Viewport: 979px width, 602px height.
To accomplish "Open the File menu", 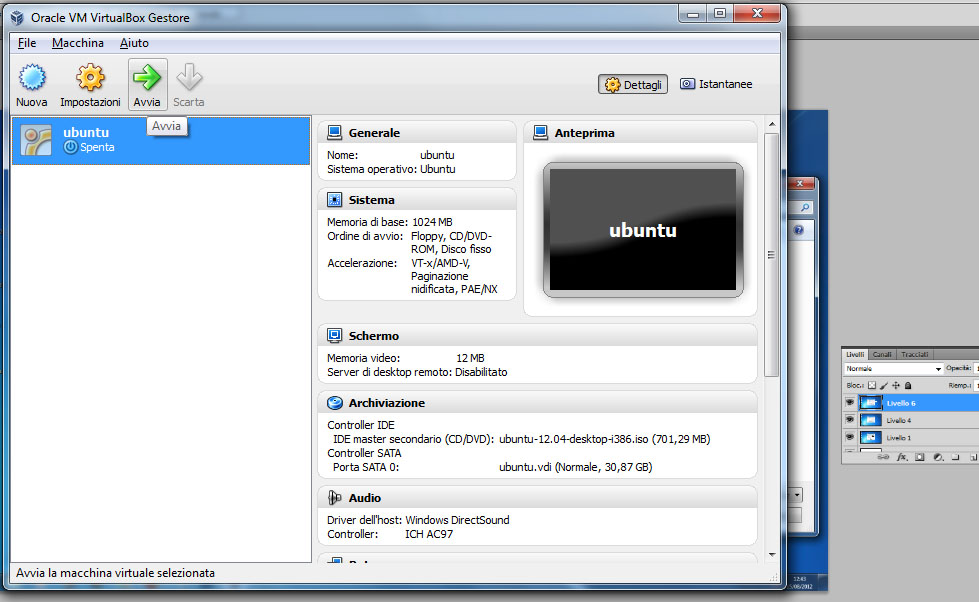I will 27,43.
